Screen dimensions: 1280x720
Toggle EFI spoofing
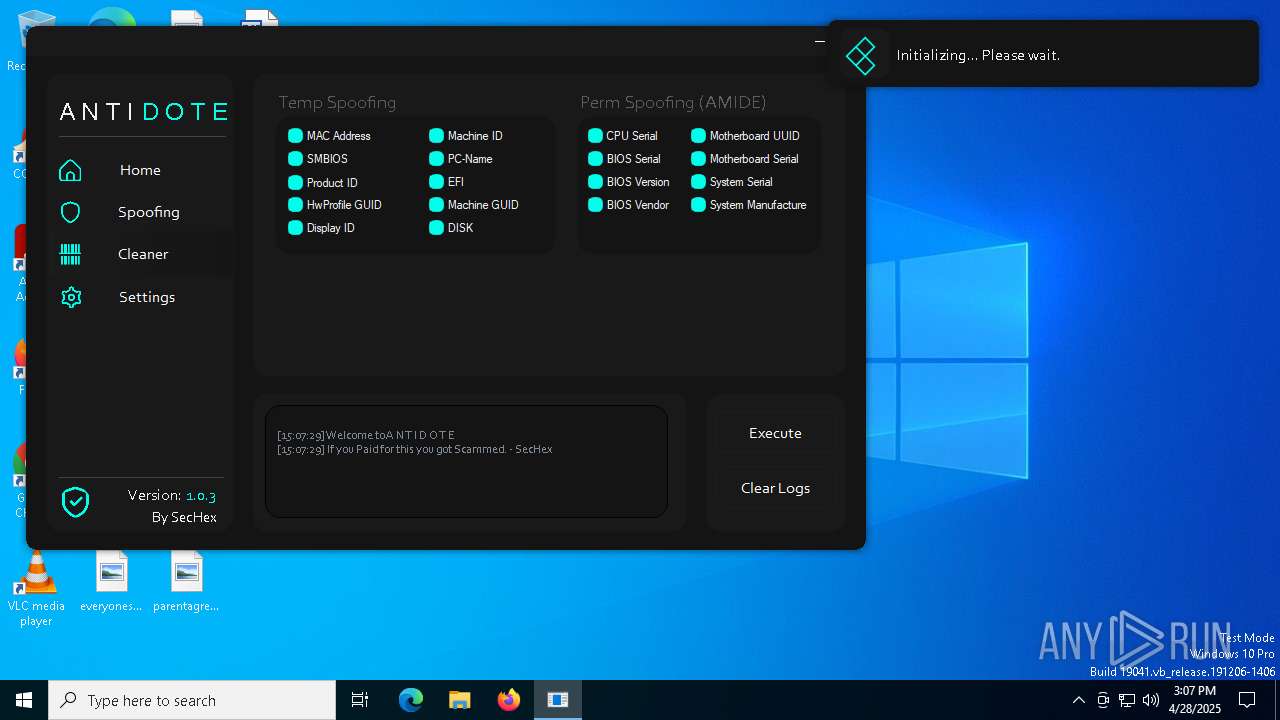pos(436,181)
